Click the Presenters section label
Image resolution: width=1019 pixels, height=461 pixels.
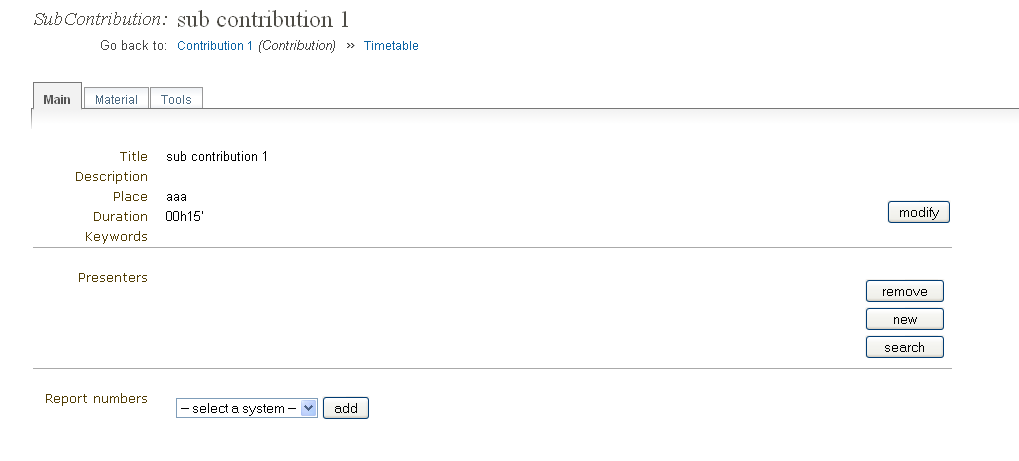click(113, 278)
